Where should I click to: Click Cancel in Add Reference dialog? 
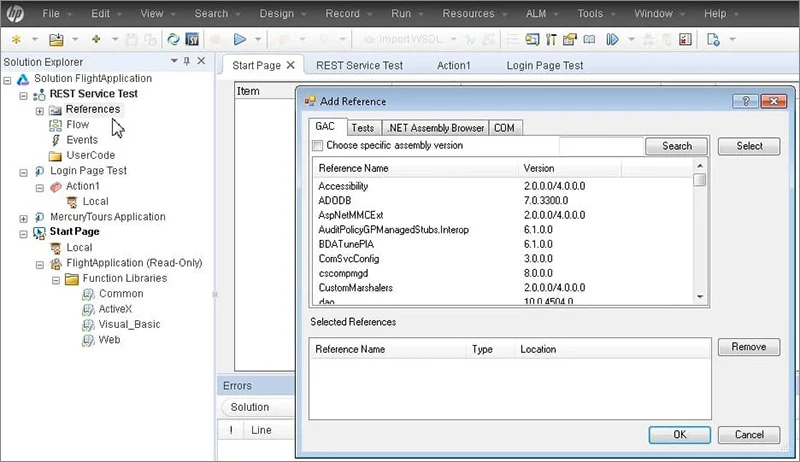pos(749,435)
